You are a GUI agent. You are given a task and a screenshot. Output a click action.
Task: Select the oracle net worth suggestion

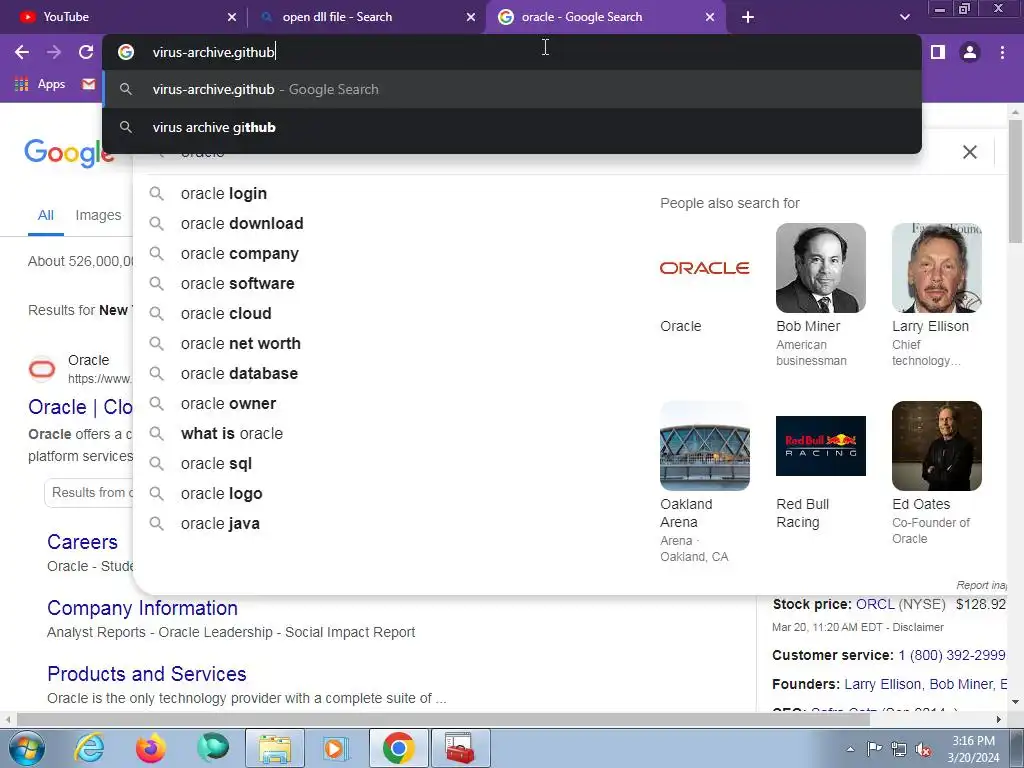[x=241, y=344]
